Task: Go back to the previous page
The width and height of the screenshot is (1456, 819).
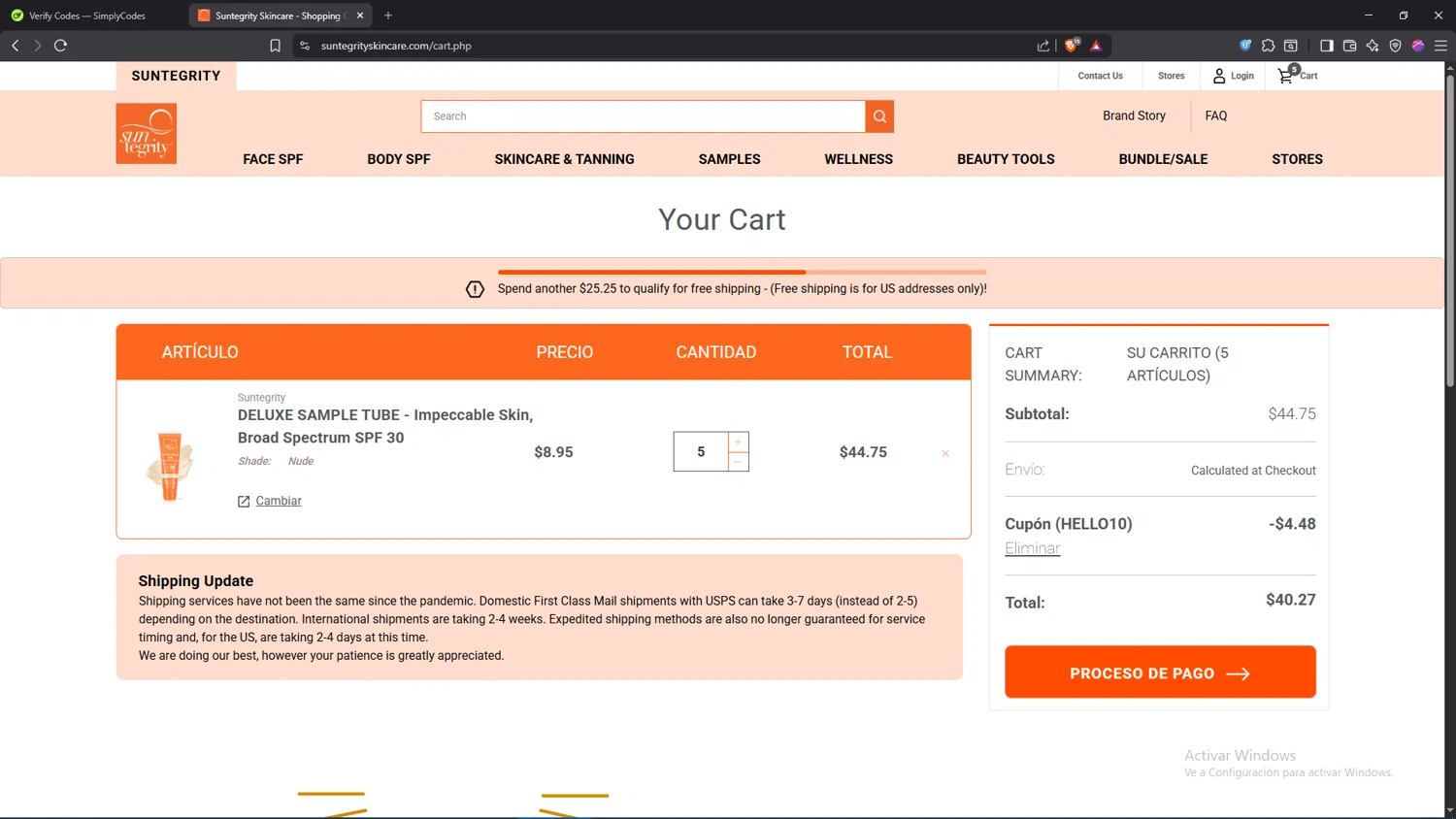Action: tap(16, 46)
